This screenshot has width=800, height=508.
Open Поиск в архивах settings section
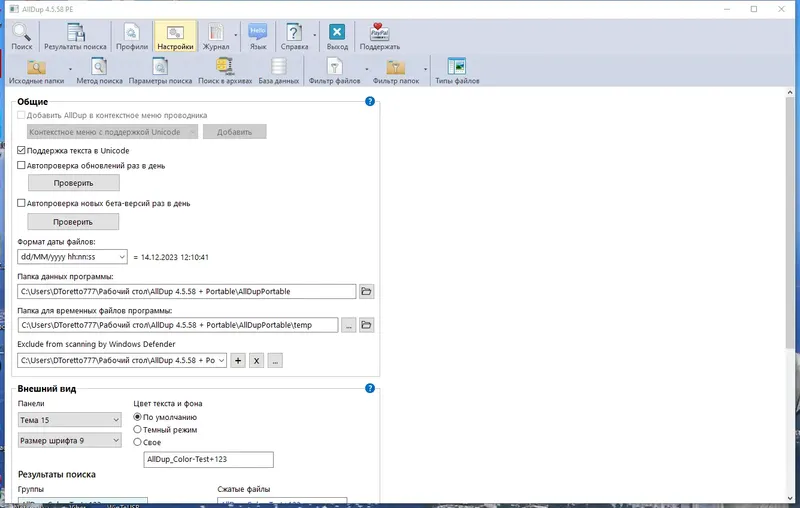click(225, 71)
